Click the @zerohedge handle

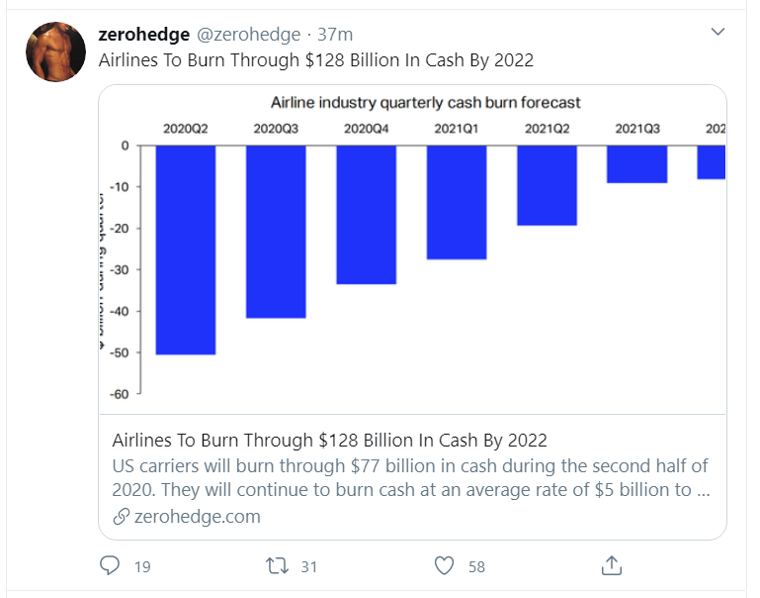coord(248,35)
